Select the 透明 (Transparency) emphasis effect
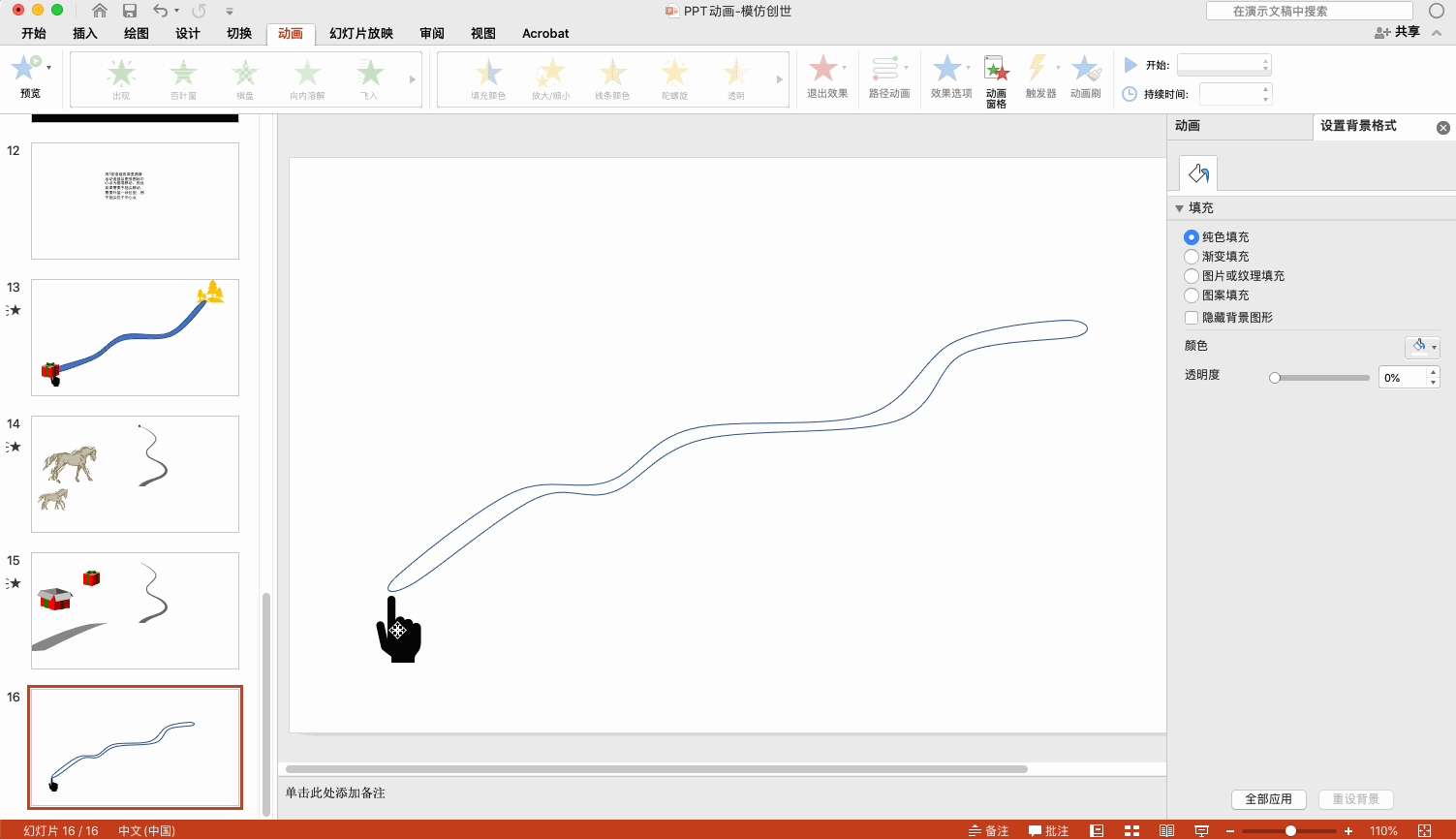Image resolution: width=1456 pixels, height=839 pixels. 736,79
